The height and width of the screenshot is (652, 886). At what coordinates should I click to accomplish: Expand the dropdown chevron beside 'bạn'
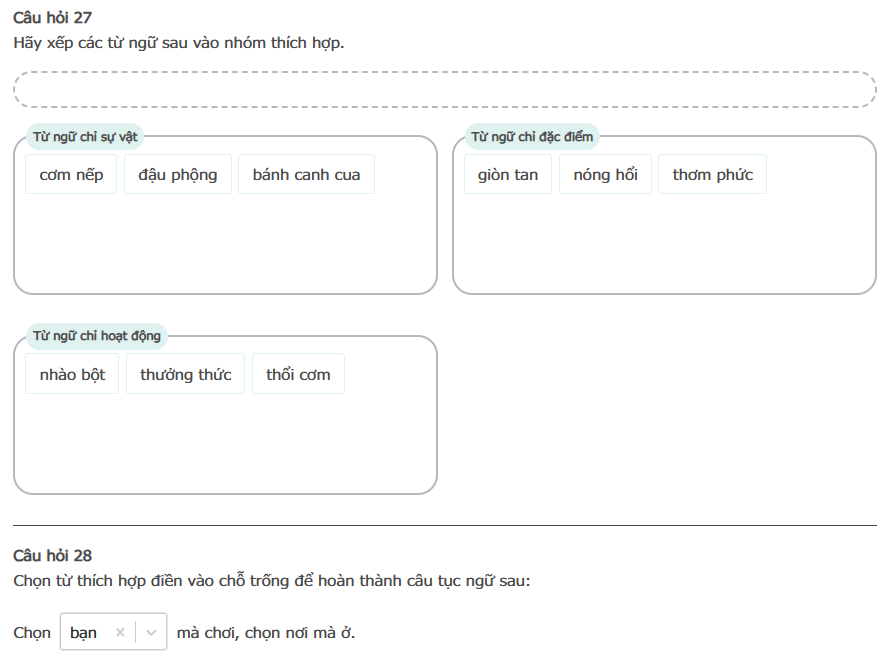151,632
